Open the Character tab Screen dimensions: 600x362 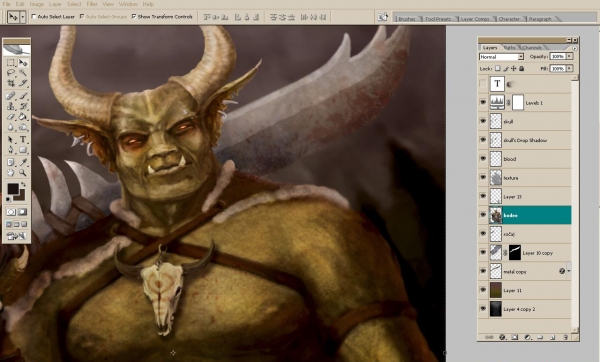pos(509,19)
